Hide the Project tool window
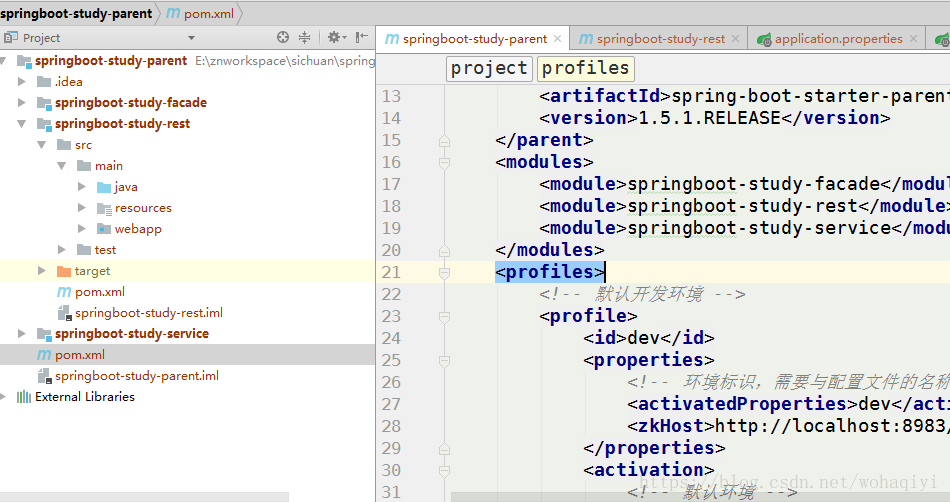The image size is (950, 502). pos(362,38)
